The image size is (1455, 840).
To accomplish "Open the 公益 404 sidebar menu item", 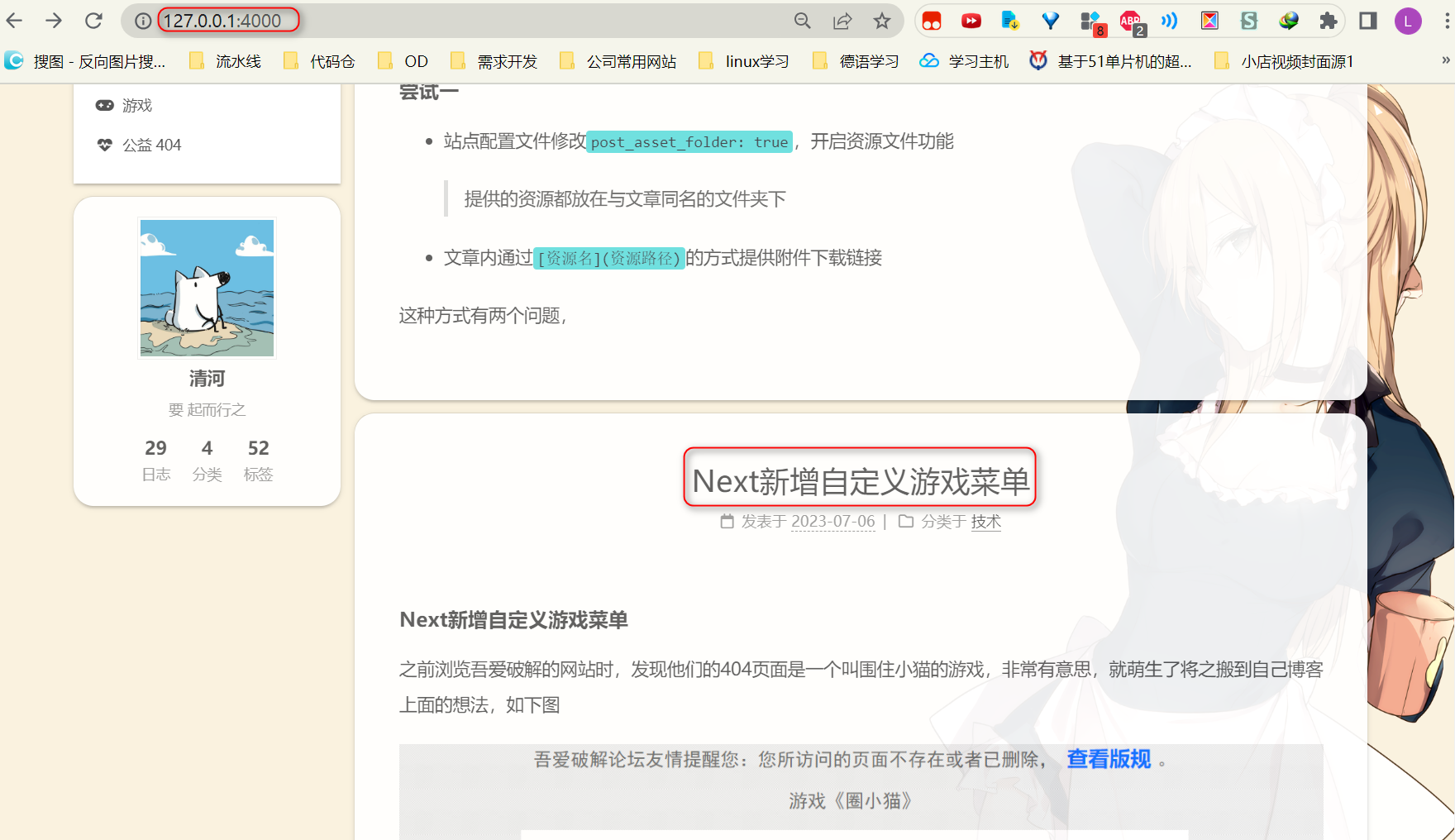I will 138,145.
